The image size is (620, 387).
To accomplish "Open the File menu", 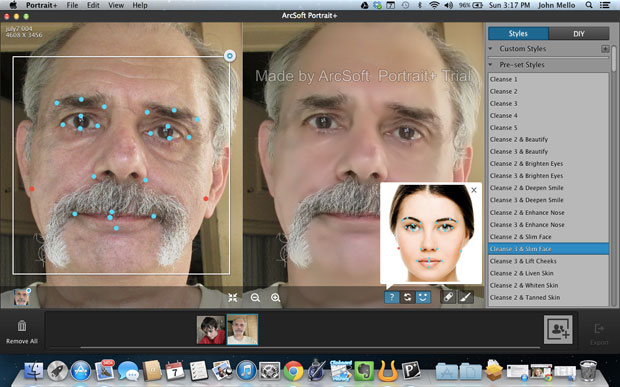I will pyautogui.click(x=72, y=5).
